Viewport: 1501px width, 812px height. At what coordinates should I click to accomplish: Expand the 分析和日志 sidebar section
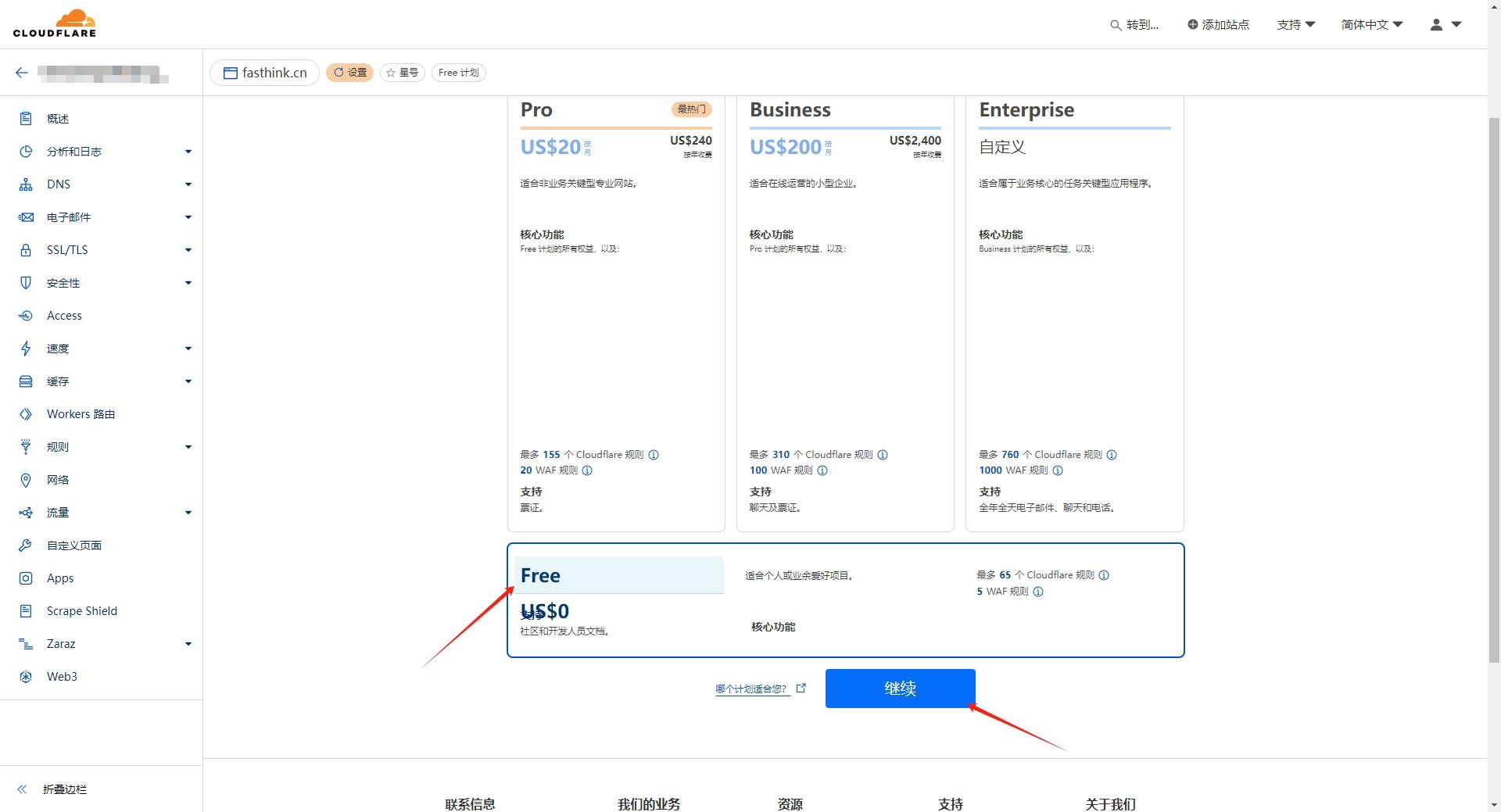click(188, 152)
